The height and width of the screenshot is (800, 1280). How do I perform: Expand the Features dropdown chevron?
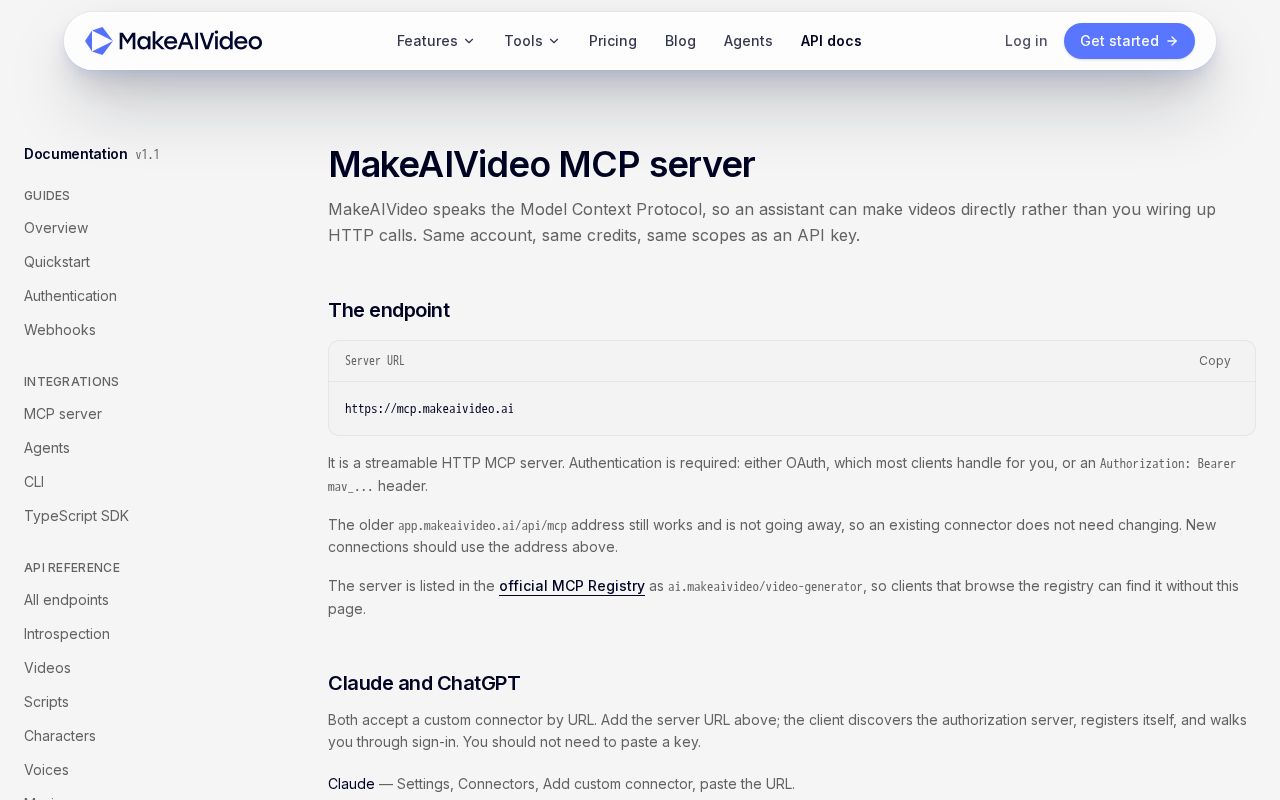point(469,41)
